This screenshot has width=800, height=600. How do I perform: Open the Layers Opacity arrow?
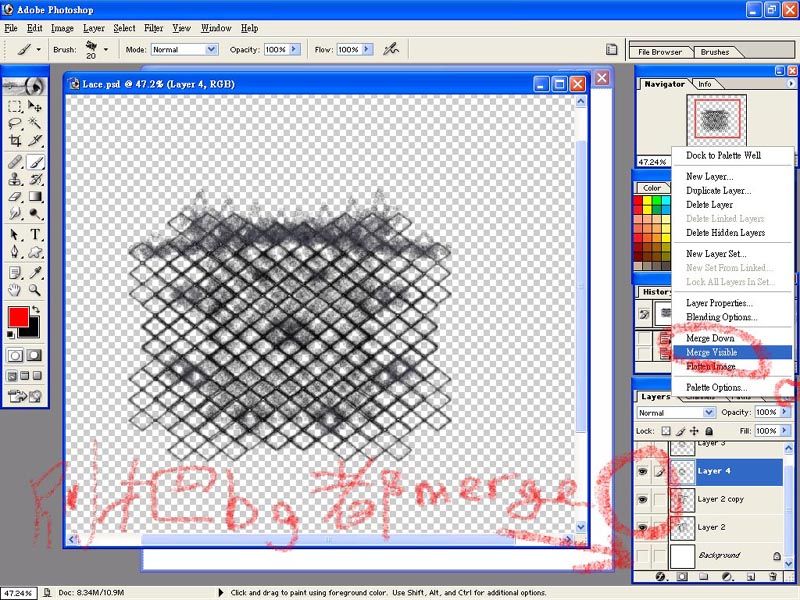coord(784,412)
